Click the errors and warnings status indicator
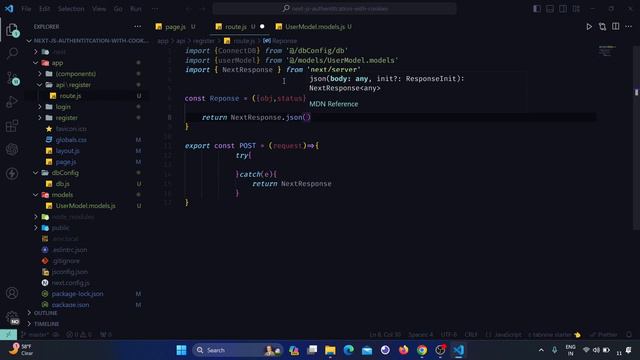The height and width of the screenshot is (360, 640). (79, 335)
